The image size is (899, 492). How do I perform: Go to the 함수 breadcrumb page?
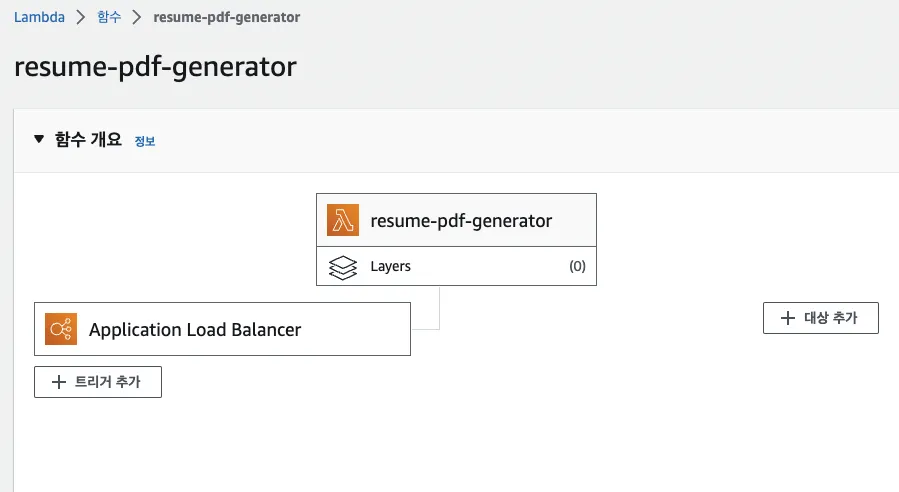[107, 17]
